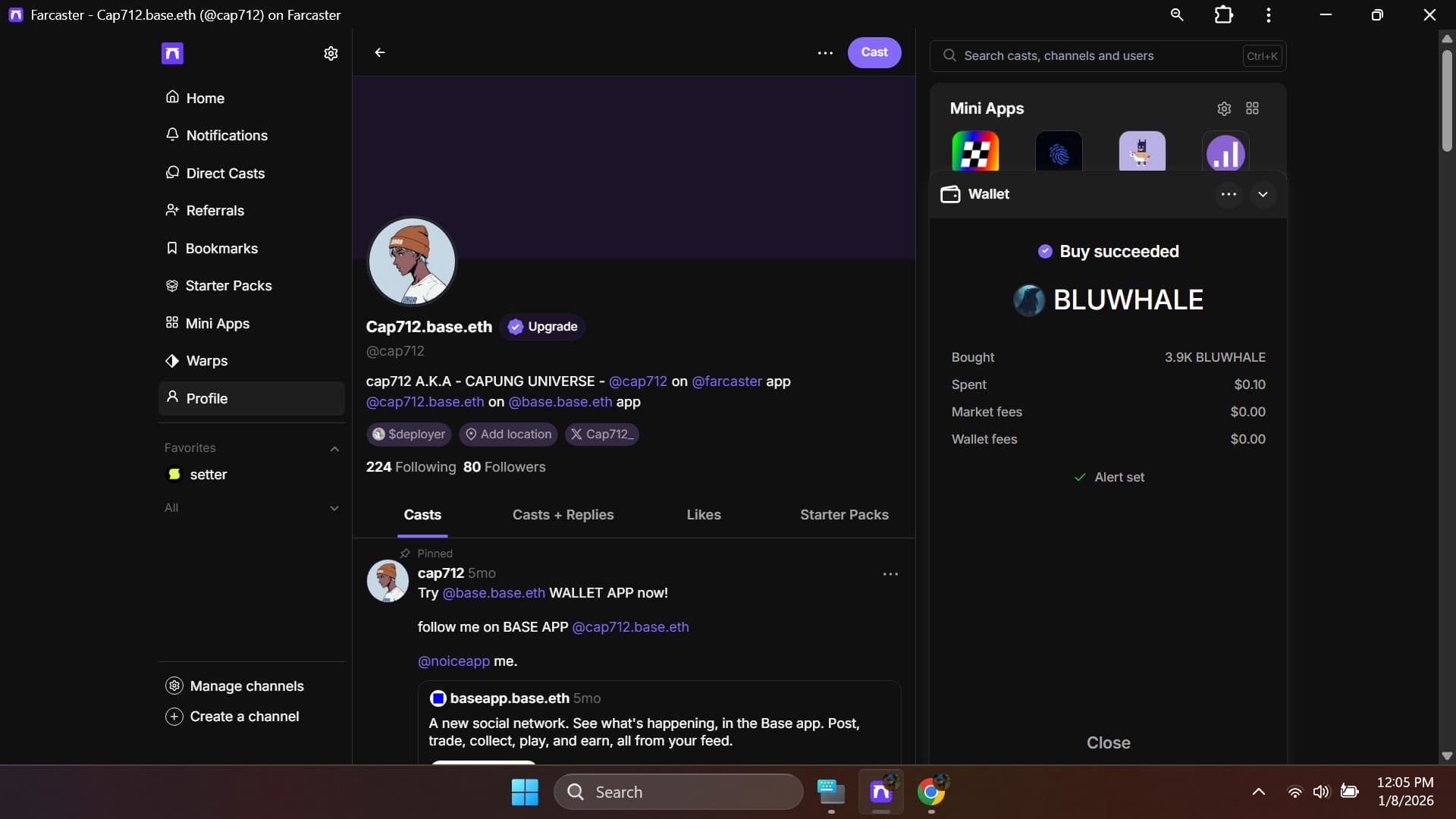The height and width of the screenshot is (819, 1456).
Task: Collapse the Favorites section
Action: 334,448
